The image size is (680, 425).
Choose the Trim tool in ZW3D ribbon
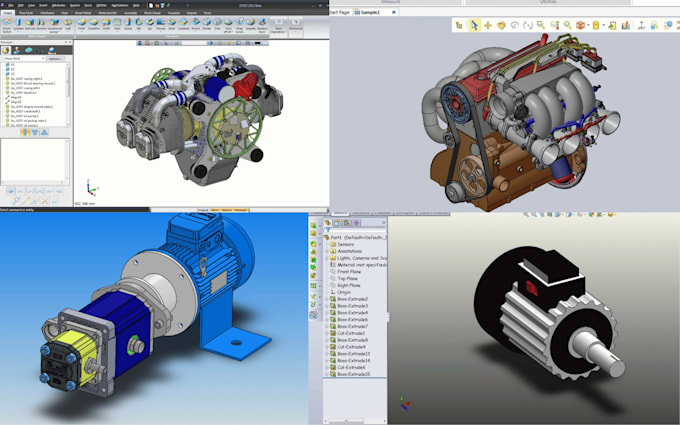click(x=217, y=24)
